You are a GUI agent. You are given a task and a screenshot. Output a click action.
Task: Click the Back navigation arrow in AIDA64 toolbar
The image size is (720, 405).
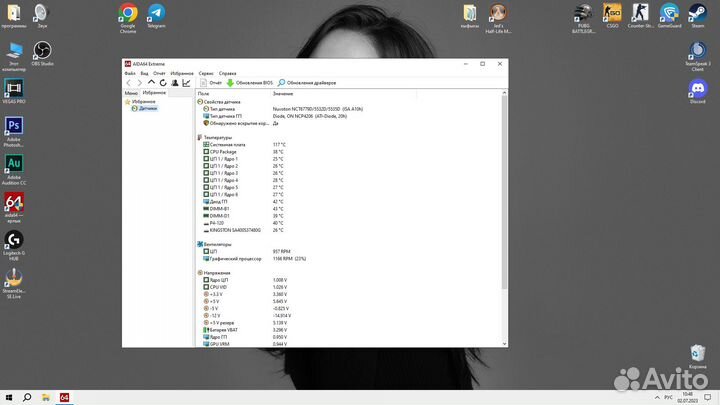(128, 83)
